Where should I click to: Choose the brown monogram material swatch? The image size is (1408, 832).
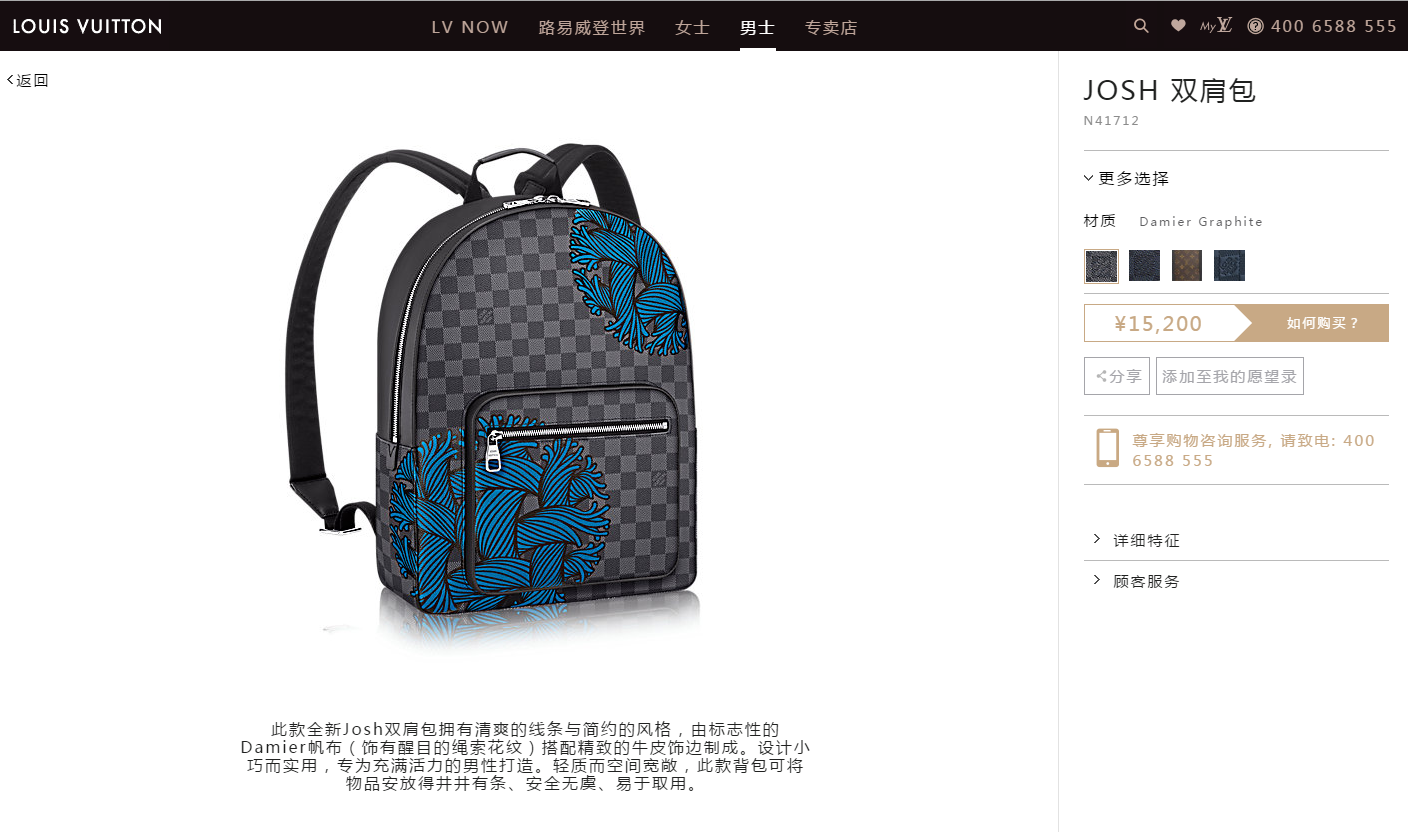coord(1187,266)
